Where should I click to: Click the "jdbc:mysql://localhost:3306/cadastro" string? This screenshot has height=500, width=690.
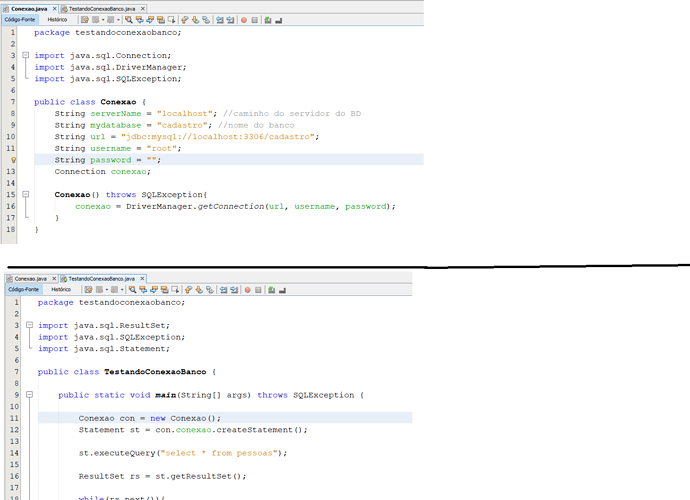pyautogui.click(x=218, y=136)
